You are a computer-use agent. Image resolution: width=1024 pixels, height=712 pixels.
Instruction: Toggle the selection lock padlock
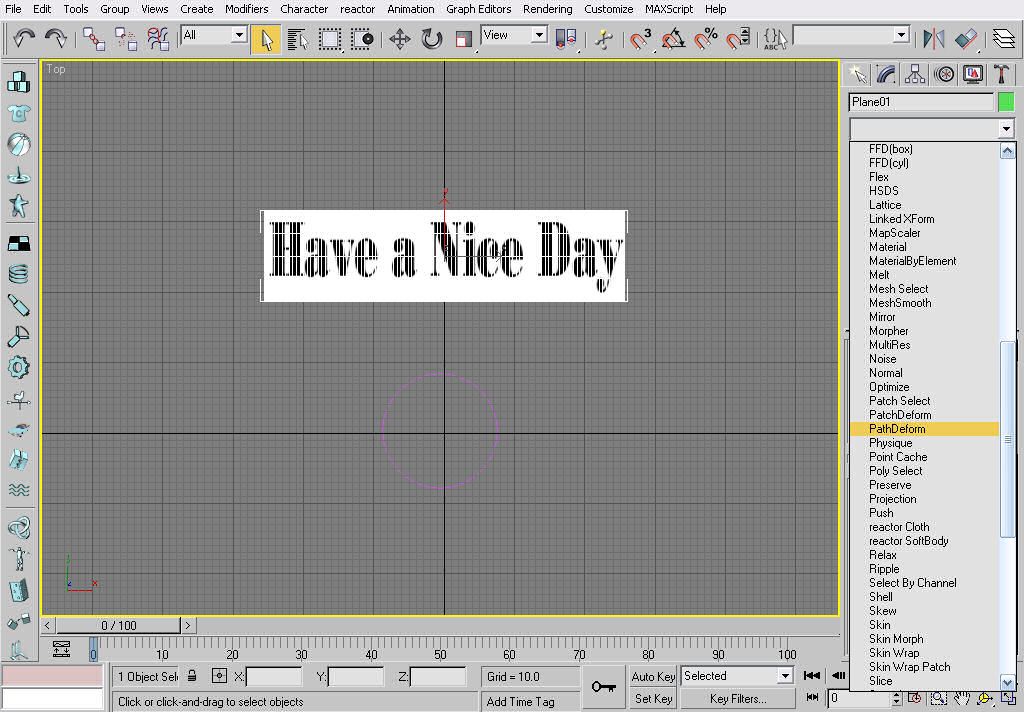click(x=192, y=675)
